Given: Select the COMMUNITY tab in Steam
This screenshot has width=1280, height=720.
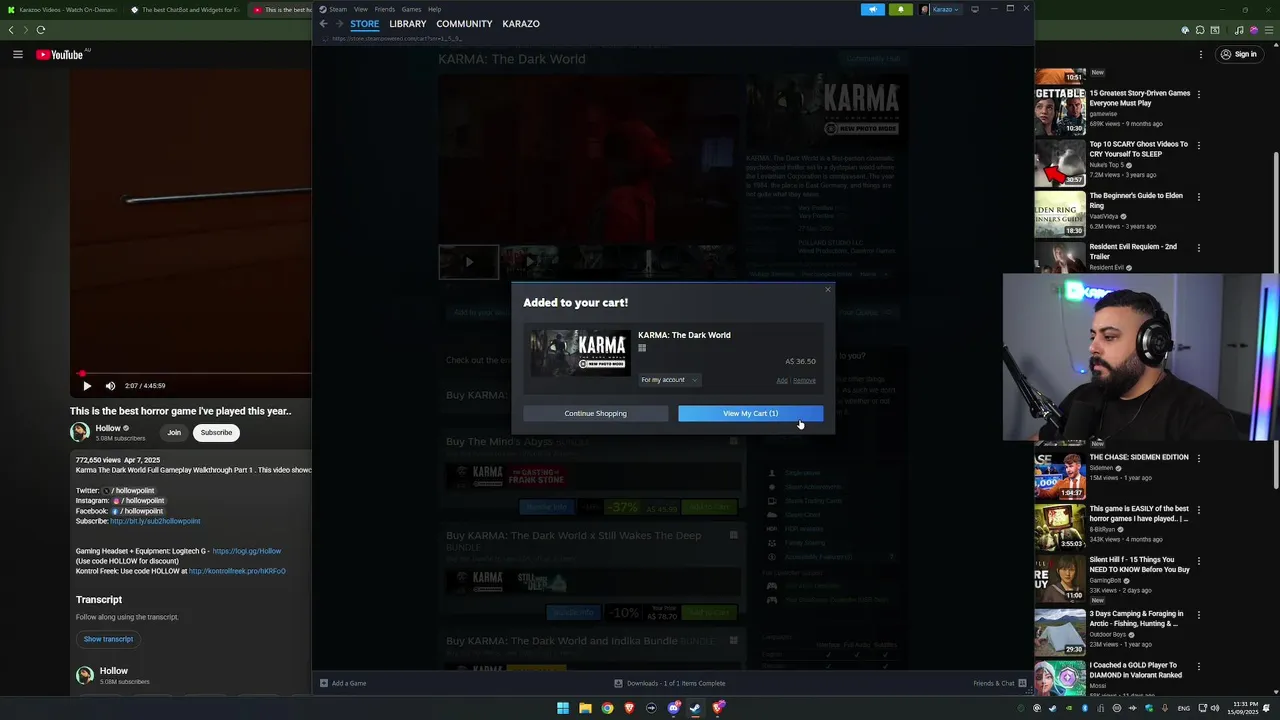Looking at the screenshot, I should [x=464, y=23].
